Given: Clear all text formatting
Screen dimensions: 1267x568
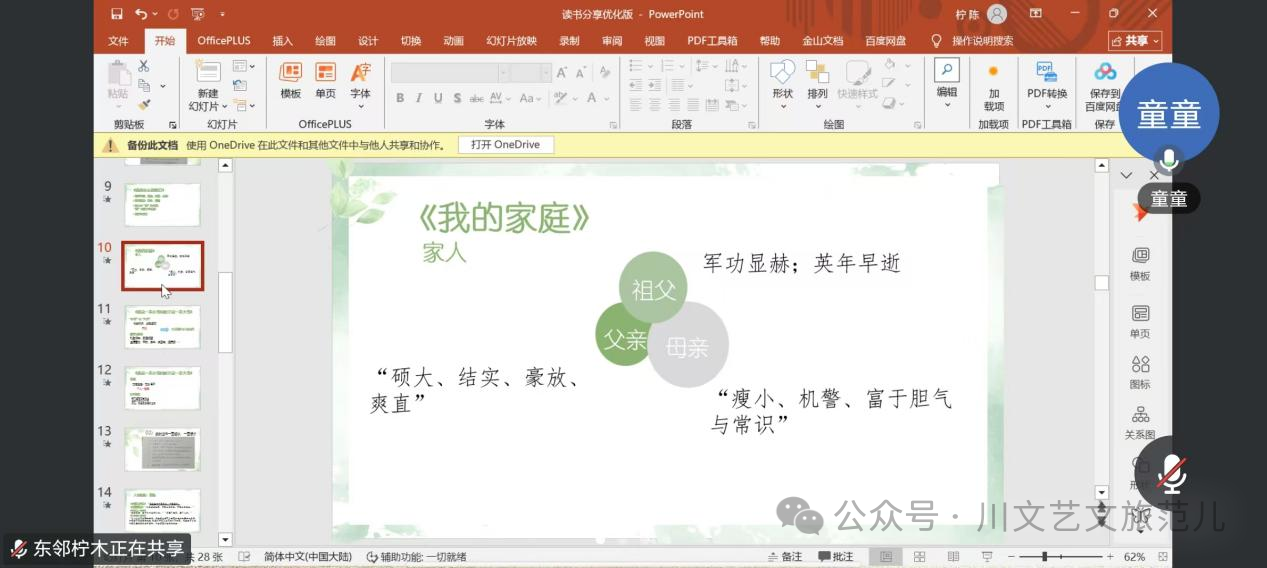Looking at the screenshot, I should [604, 72].
